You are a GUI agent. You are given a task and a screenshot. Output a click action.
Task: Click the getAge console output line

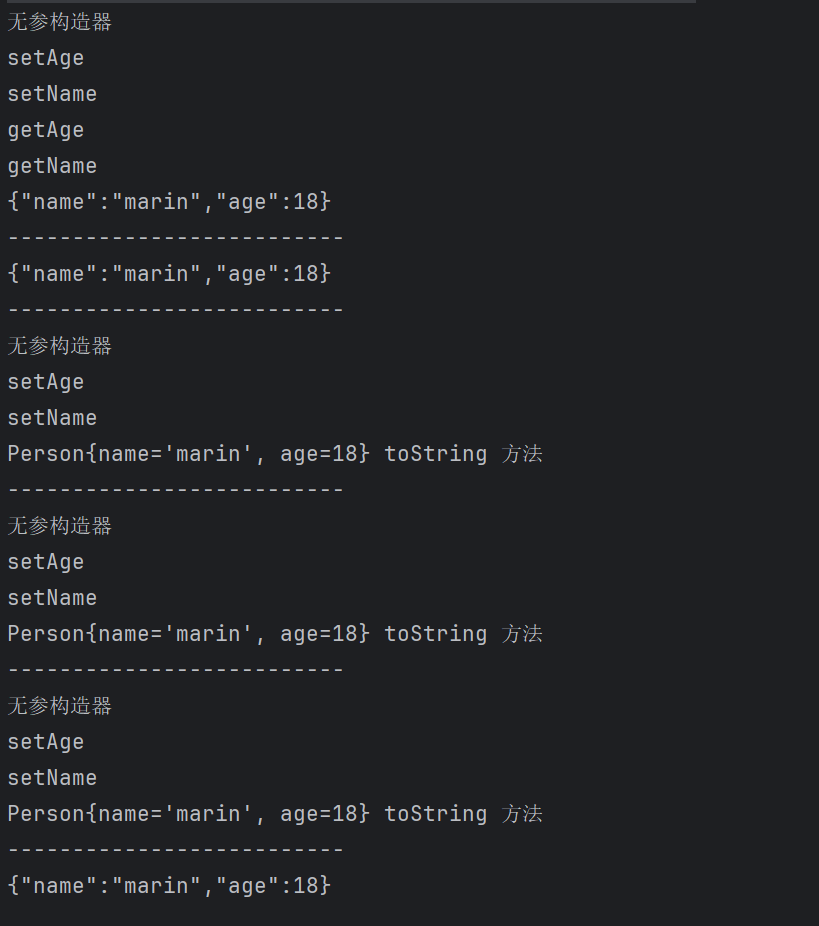46,130
